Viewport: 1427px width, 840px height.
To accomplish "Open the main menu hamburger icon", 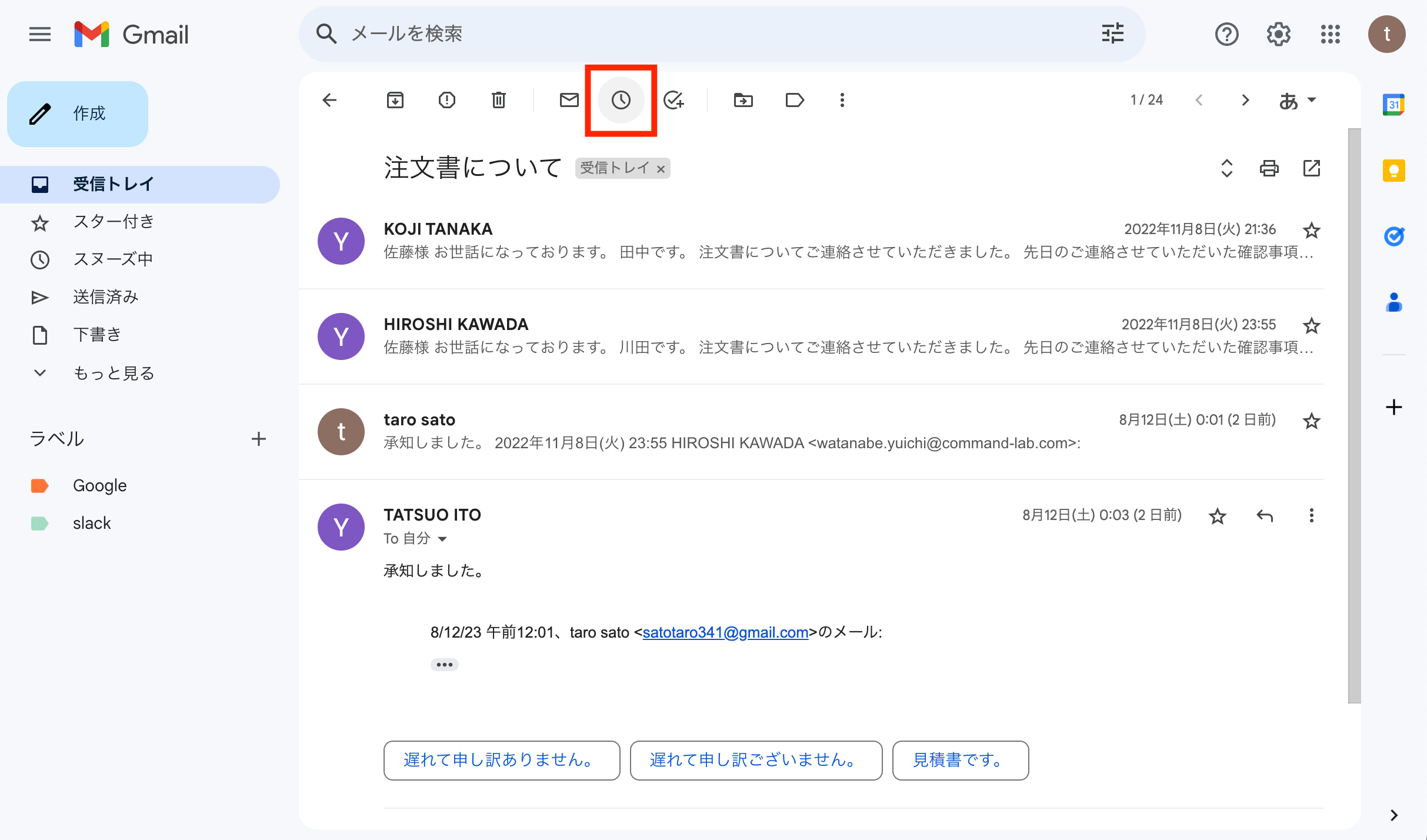I will (x=40, y=34).
